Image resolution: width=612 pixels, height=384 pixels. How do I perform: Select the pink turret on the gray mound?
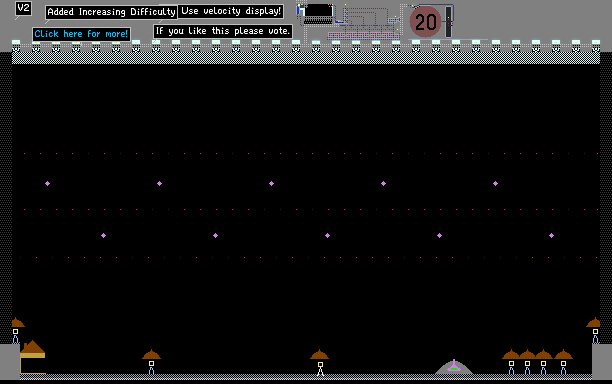(454, 366)
